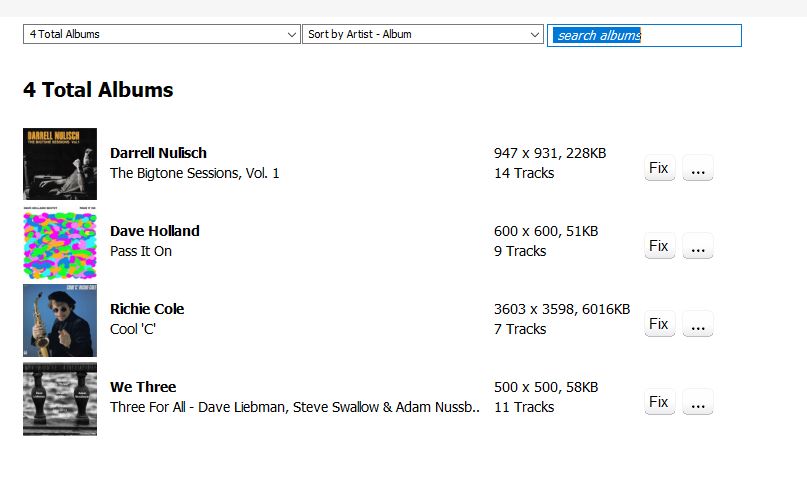Click Fix next to Richie Cole's Cool 'C'
The width and height of the screenshot is (807, 498).
point(658,324)
